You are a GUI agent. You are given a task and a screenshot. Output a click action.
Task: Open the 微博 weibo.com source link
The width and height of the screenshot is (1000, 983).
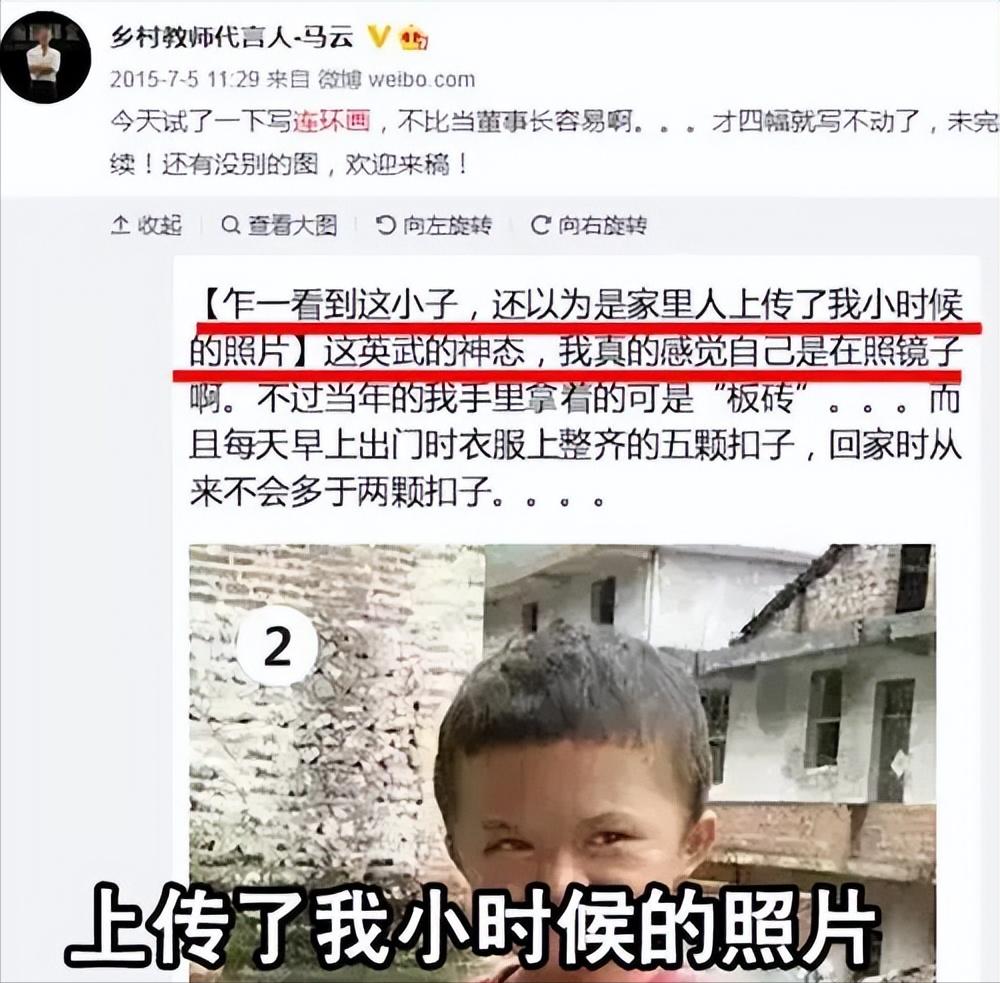pyautogui.click(x=397, y=79)
